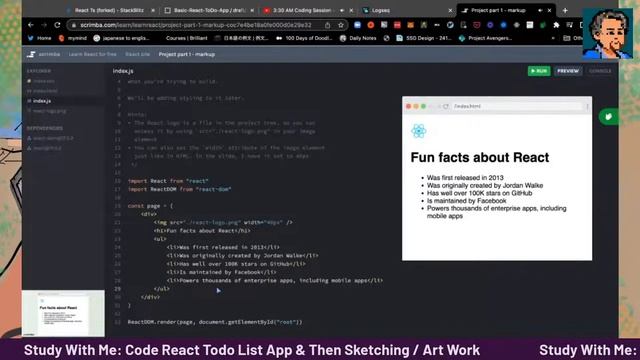Click Project part 1 - markup breadcrumb
Image resolution: width=640 pixels, height=360 pixels.
187,54
